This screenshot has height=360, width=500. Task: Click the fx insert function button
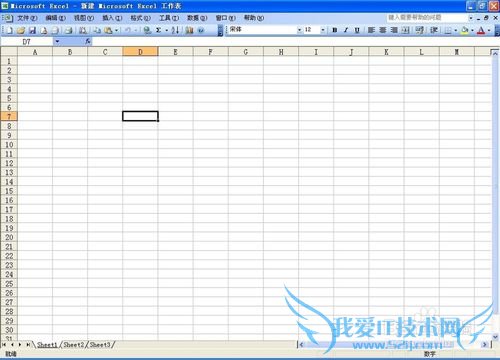[88, 41]
